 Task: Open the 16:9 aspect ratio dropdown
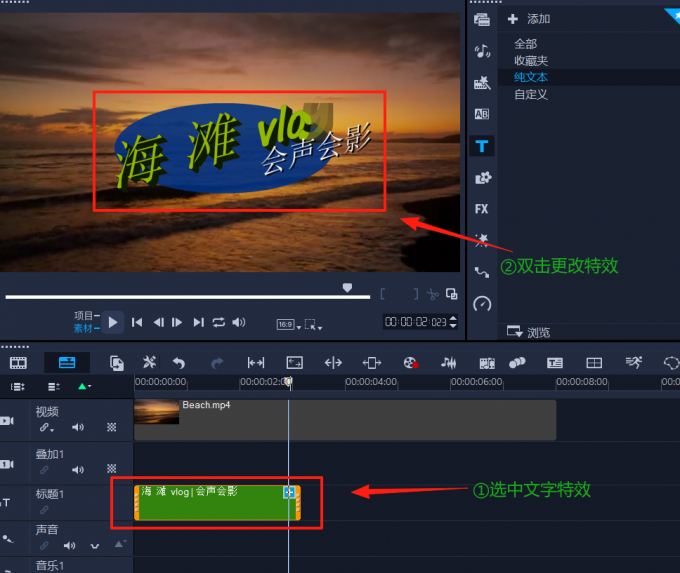(x=289, y=324)
